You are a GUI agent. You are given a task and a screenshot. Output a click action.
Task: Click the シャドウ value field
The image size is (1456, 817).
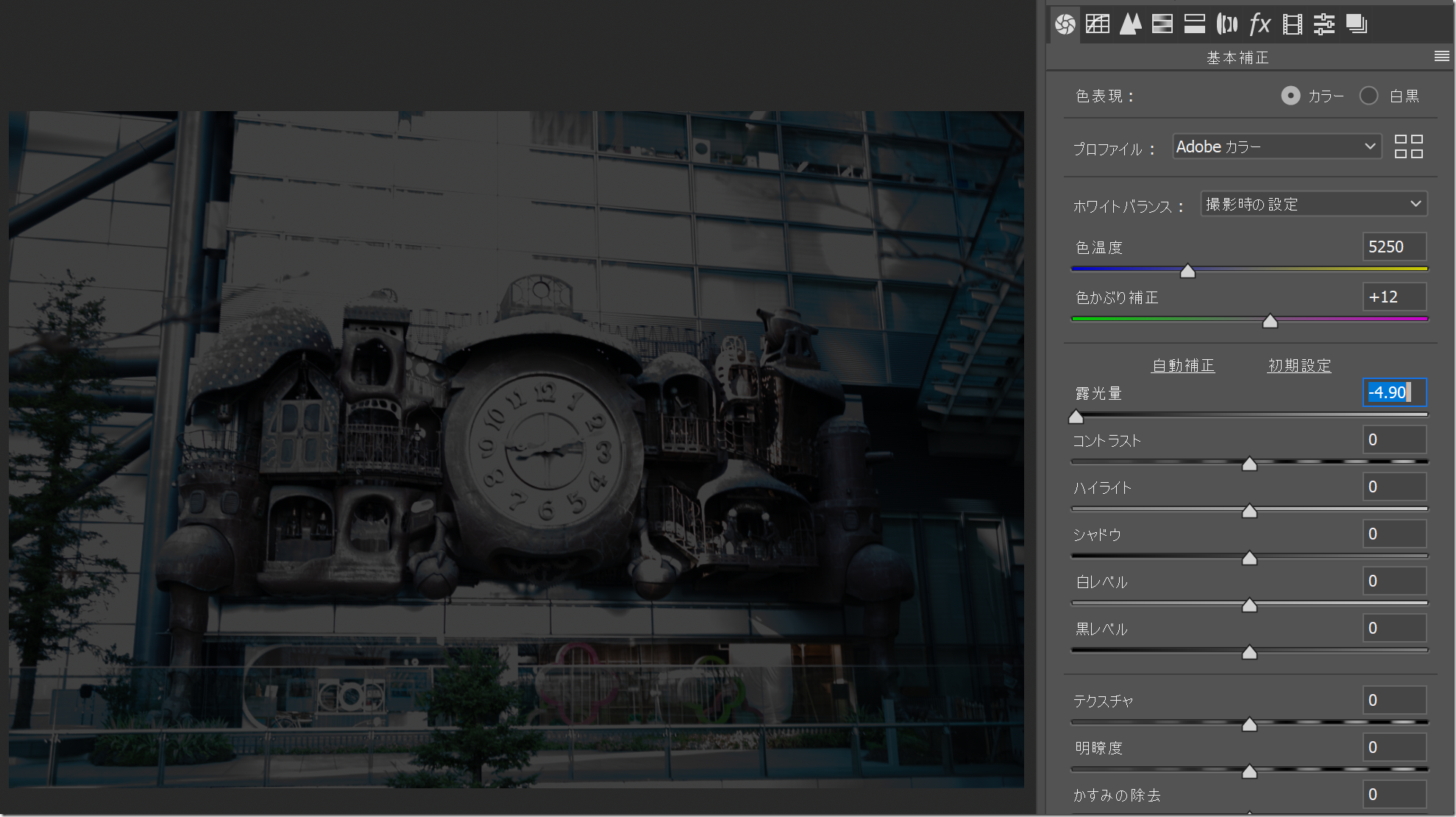[1394, 534]
